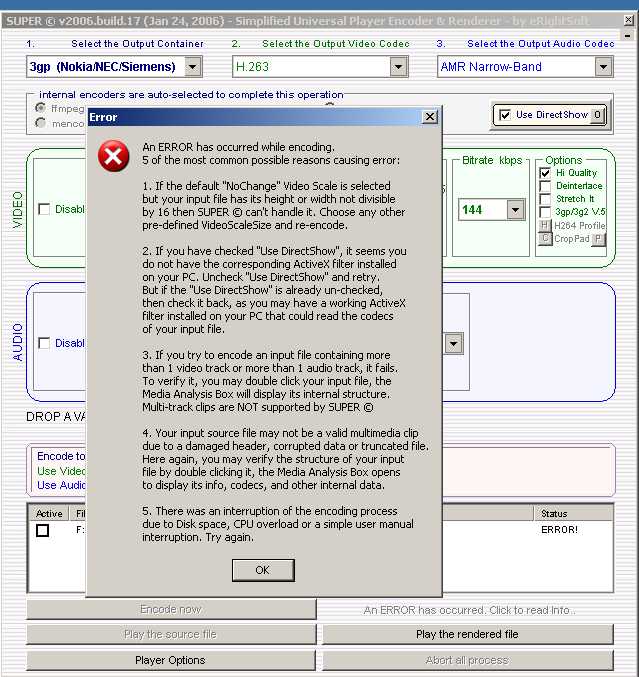Open the Output Video Codec dropdown arrow
Screen dimensions: 639x677
tap(398, 67)
